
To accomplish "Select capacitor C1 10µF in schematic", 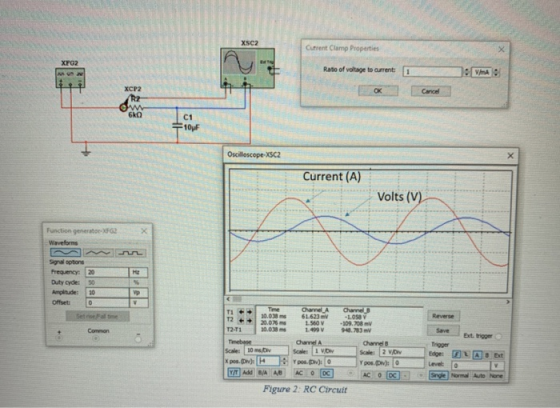I will pyautogui.click(x=178, y=126).
